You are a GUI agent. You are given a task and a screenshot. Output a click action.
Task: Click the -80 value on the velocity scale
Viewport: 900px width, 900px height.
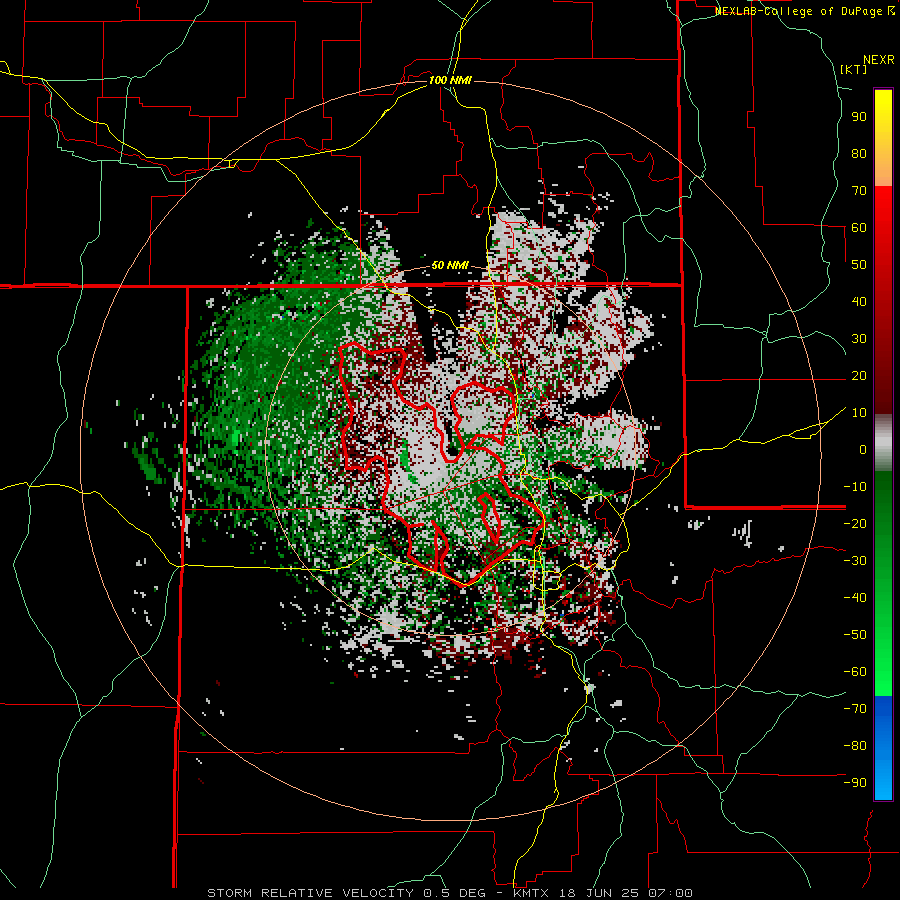(855, 746)
